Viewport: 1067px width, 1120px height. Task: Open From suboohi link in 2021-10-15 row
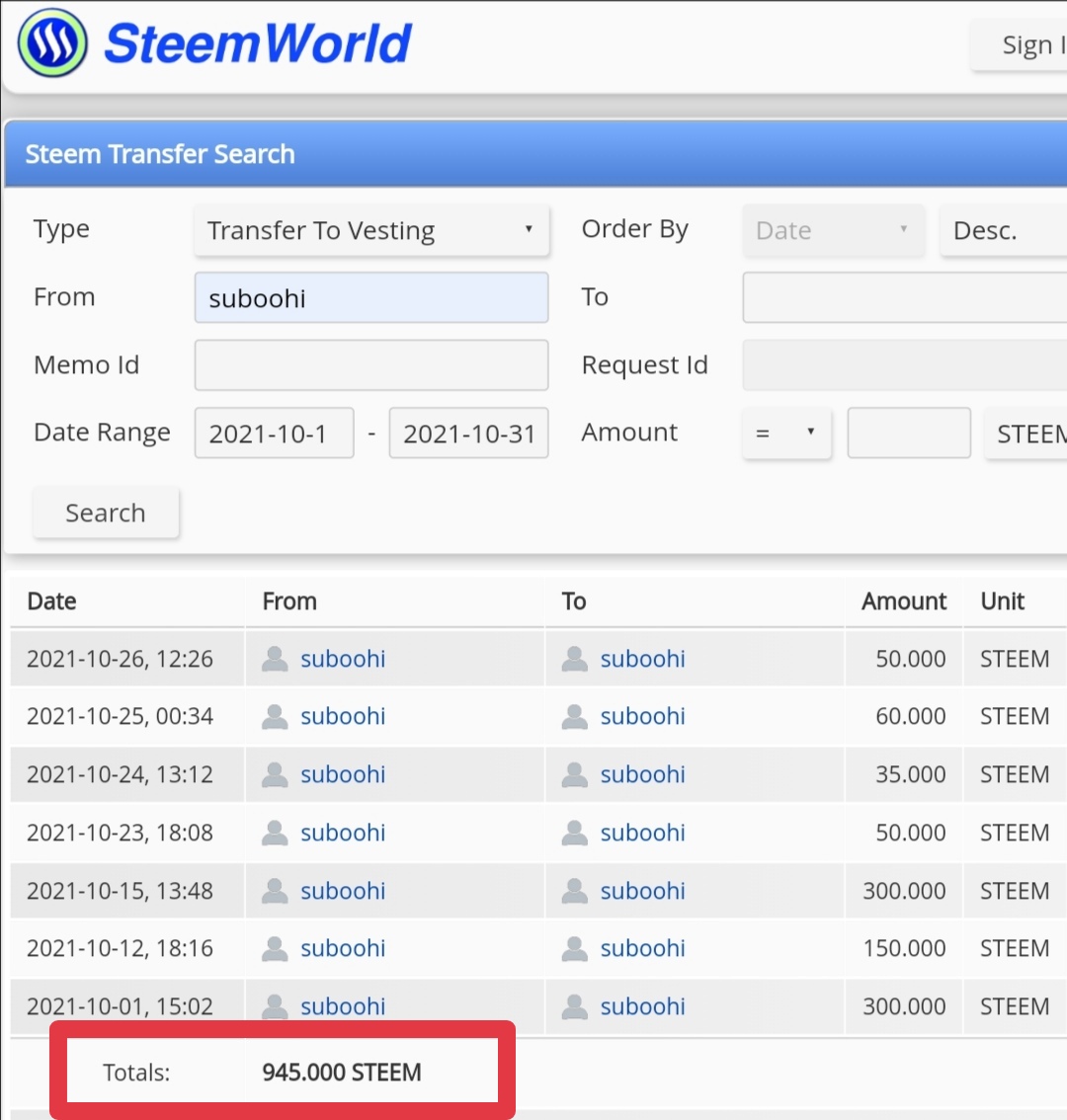(x=343, y=891)
